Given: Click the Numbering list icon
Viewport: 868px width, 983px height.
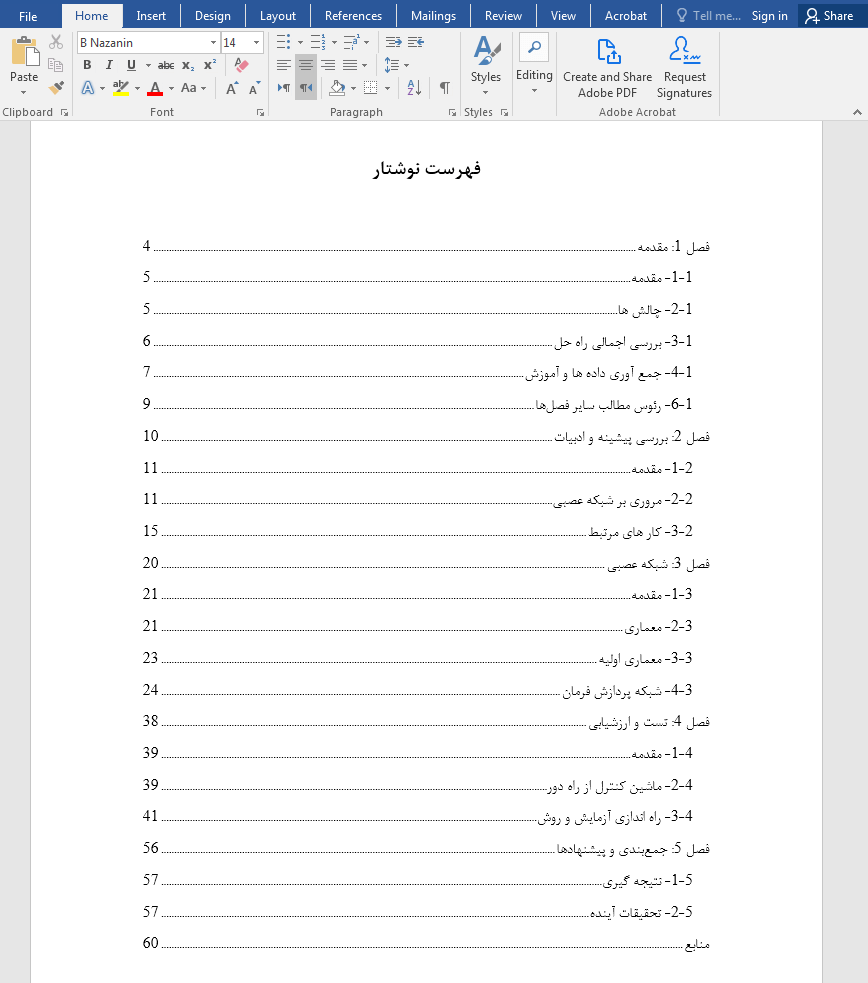Looking at the screenshot, I should click(x=318, y=42).
